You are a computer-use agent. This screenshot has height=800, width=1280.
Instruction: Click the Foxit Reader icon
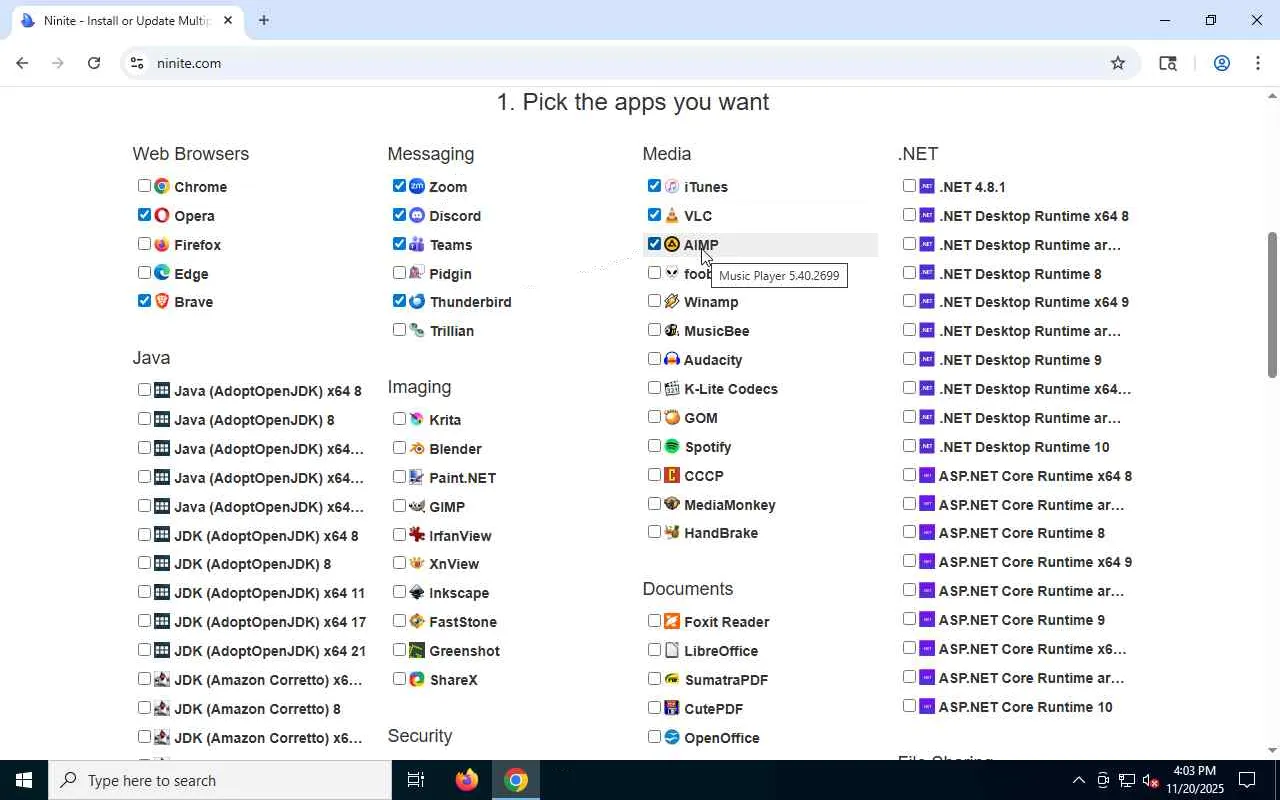[672, 621]
